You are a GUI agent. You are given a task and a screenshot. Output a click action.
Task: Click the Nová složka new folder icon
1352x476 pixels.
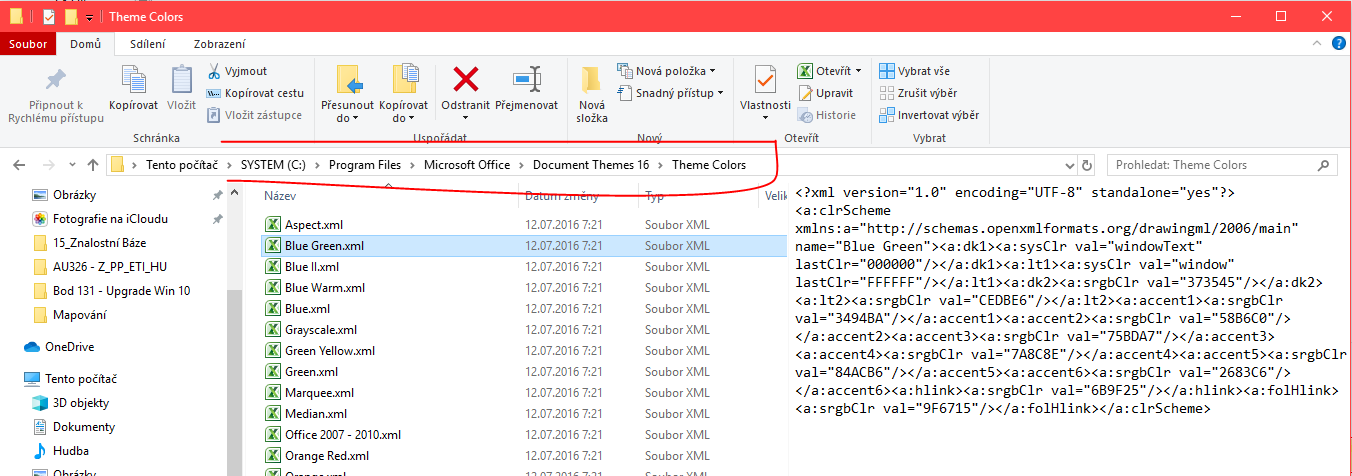[x=591, y=80]
